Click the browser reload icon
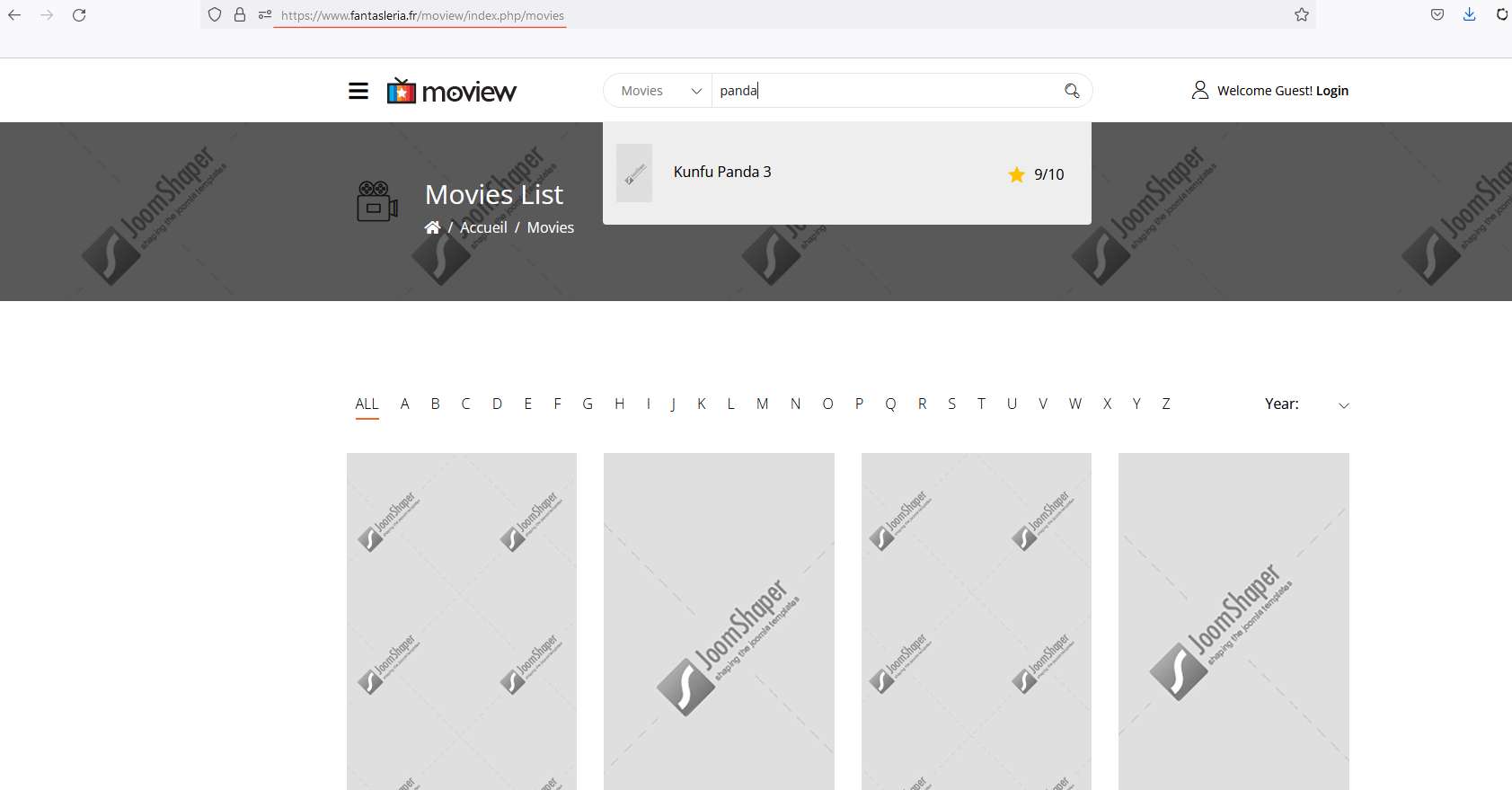This screenshot has width=1512, height=790. [x=79, y=14]
